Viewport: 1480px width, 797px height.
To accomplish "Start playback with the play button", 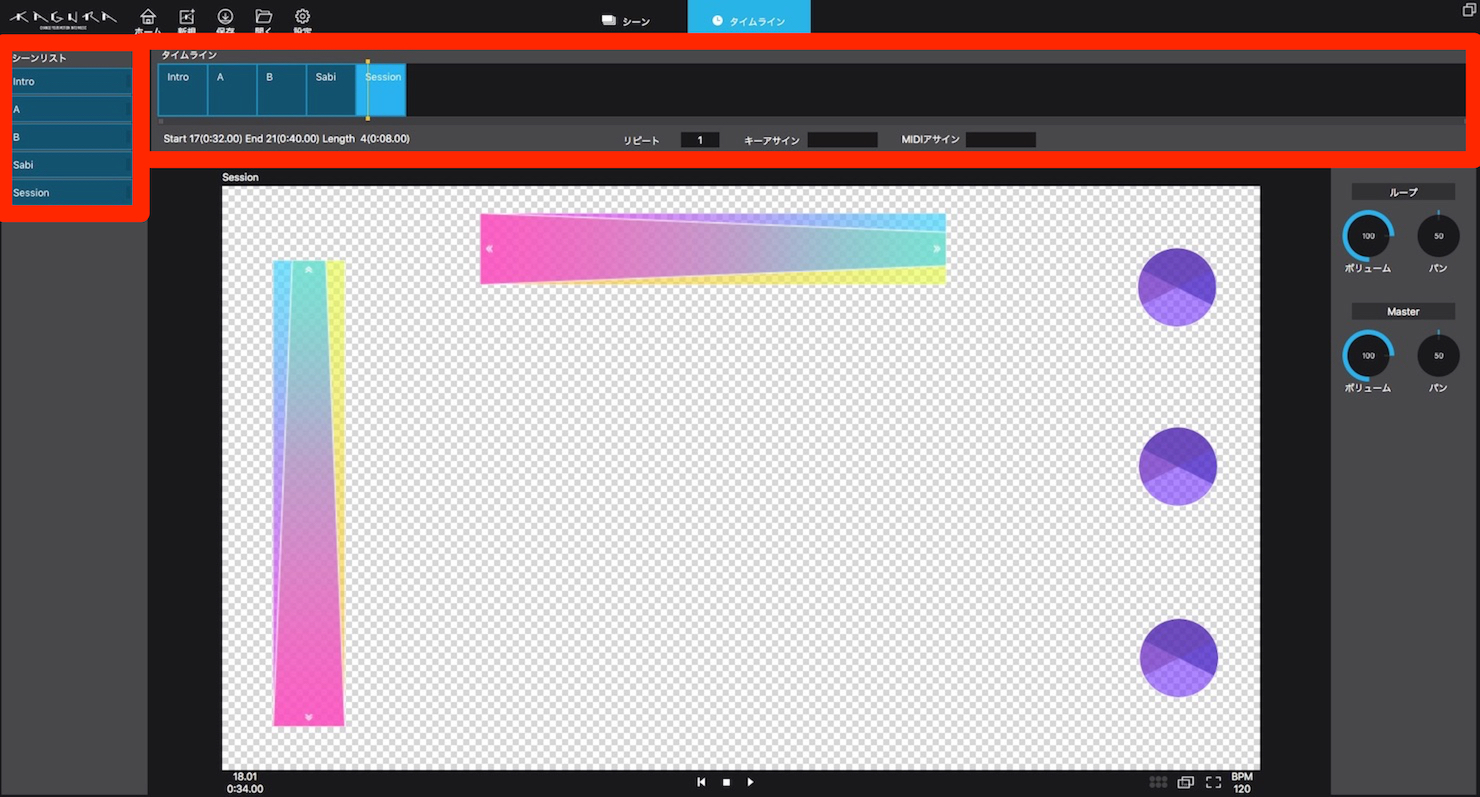I will [750, 782].
